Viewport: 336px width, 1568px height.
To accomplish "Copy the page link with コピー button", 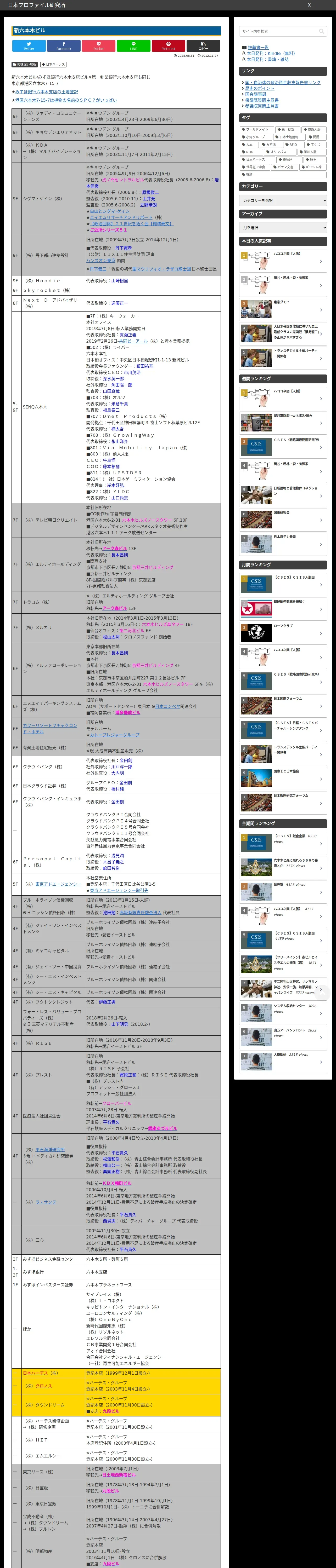I will pos(203,46).
